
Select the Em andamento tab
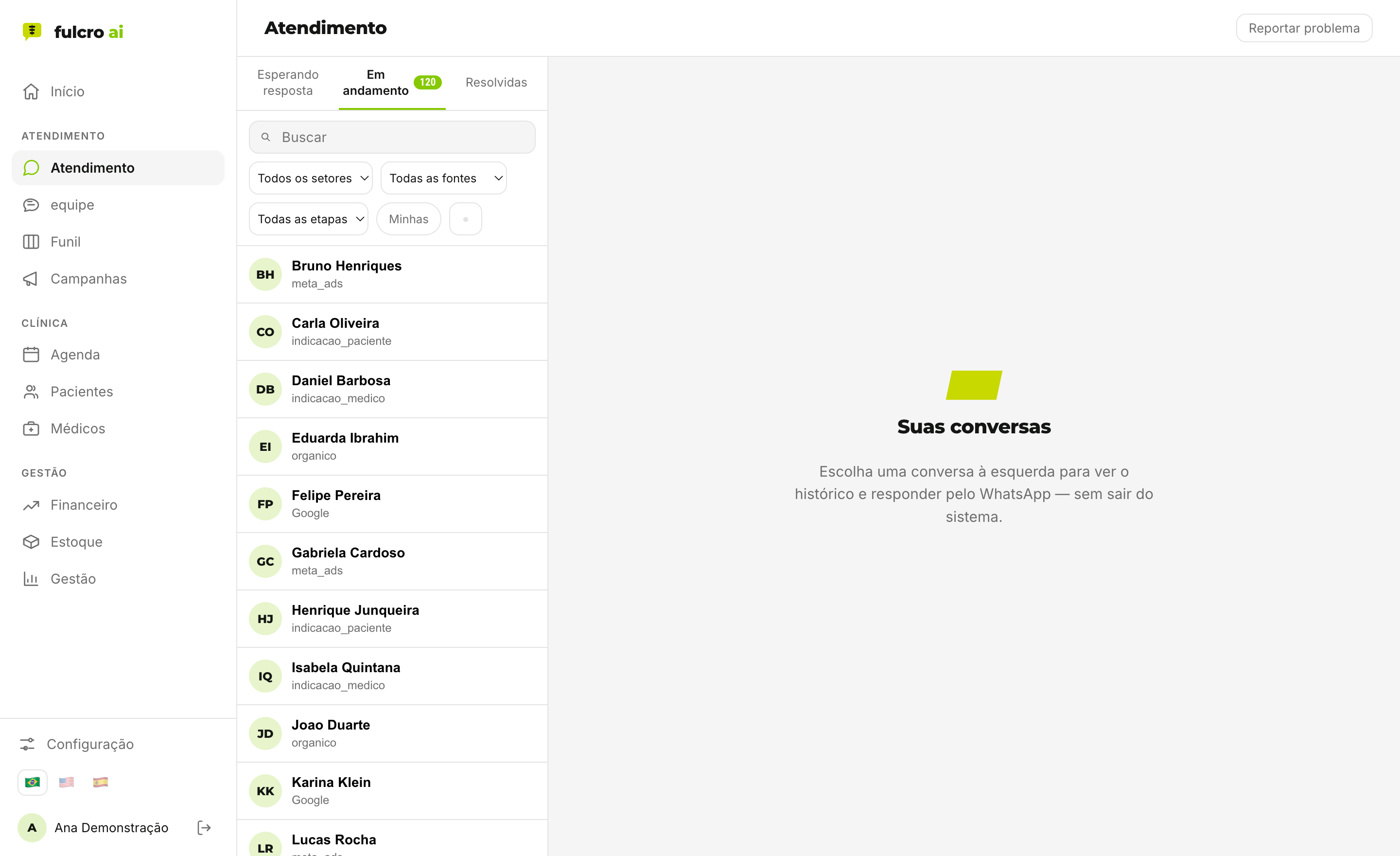pyautogui.click(x=392, y=82)
